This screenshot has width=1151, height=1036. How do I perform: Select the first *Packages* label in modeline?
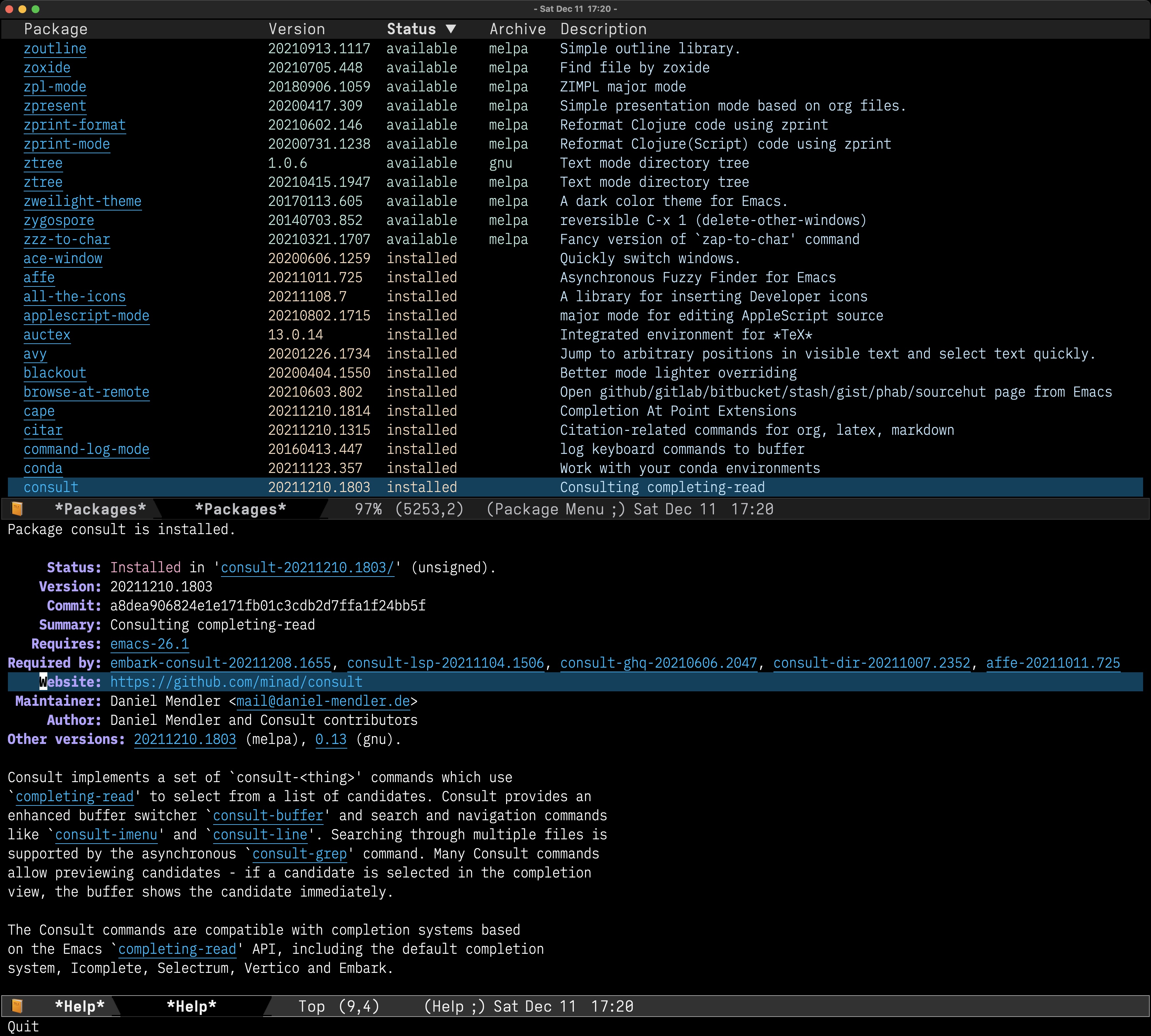100,509
